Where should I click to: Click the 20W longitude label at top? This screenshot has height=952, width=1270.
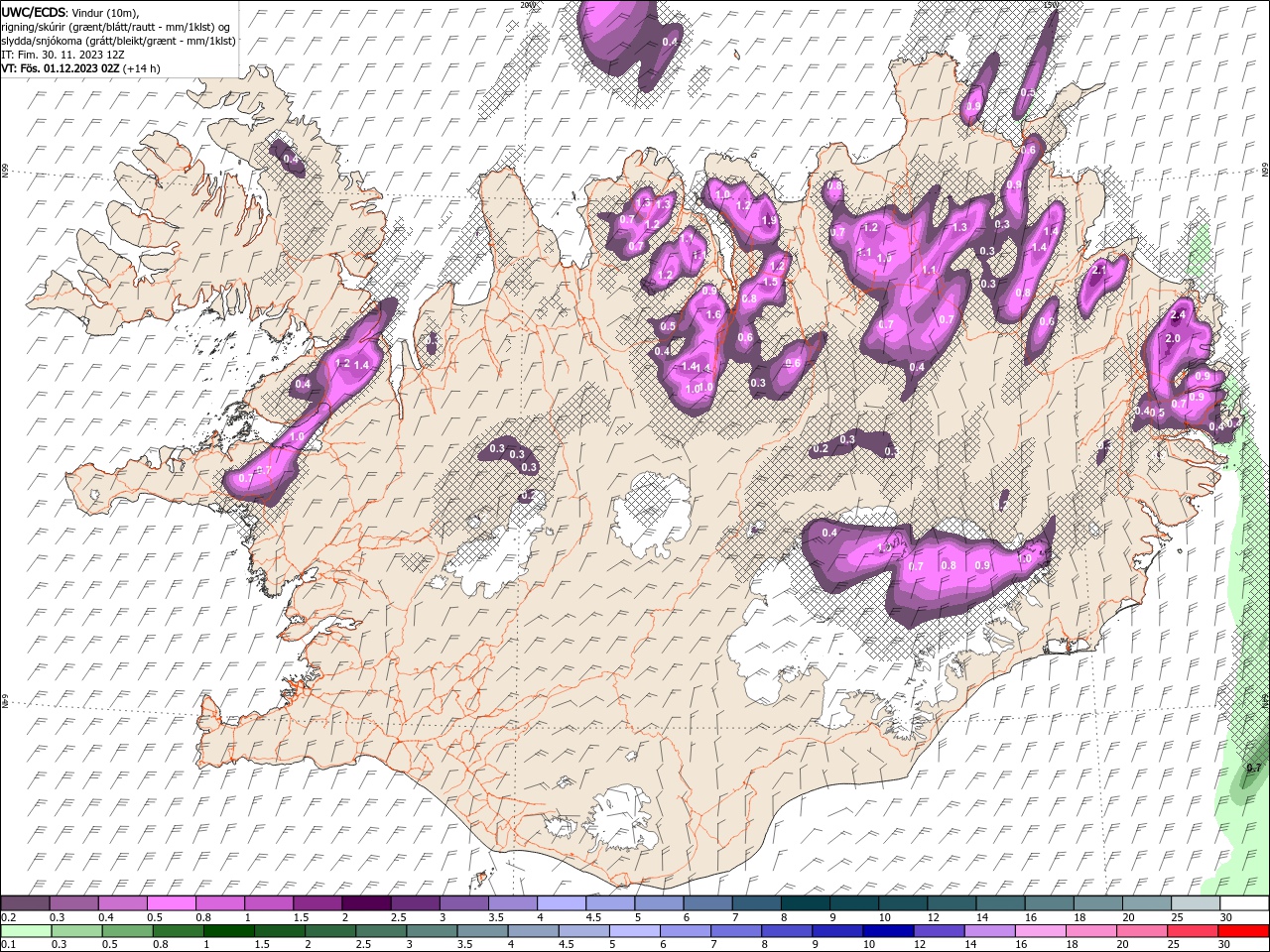click(x=527, y=5)
